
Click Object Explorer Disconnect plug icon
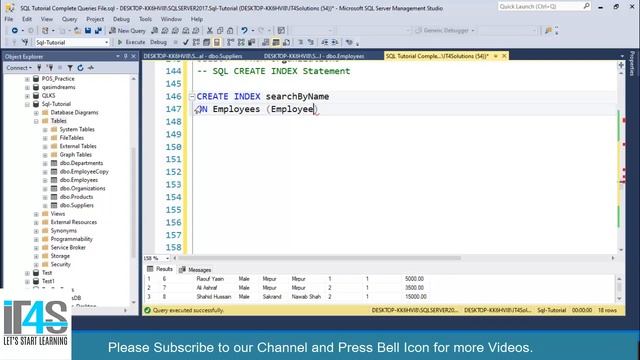(50, 68)
